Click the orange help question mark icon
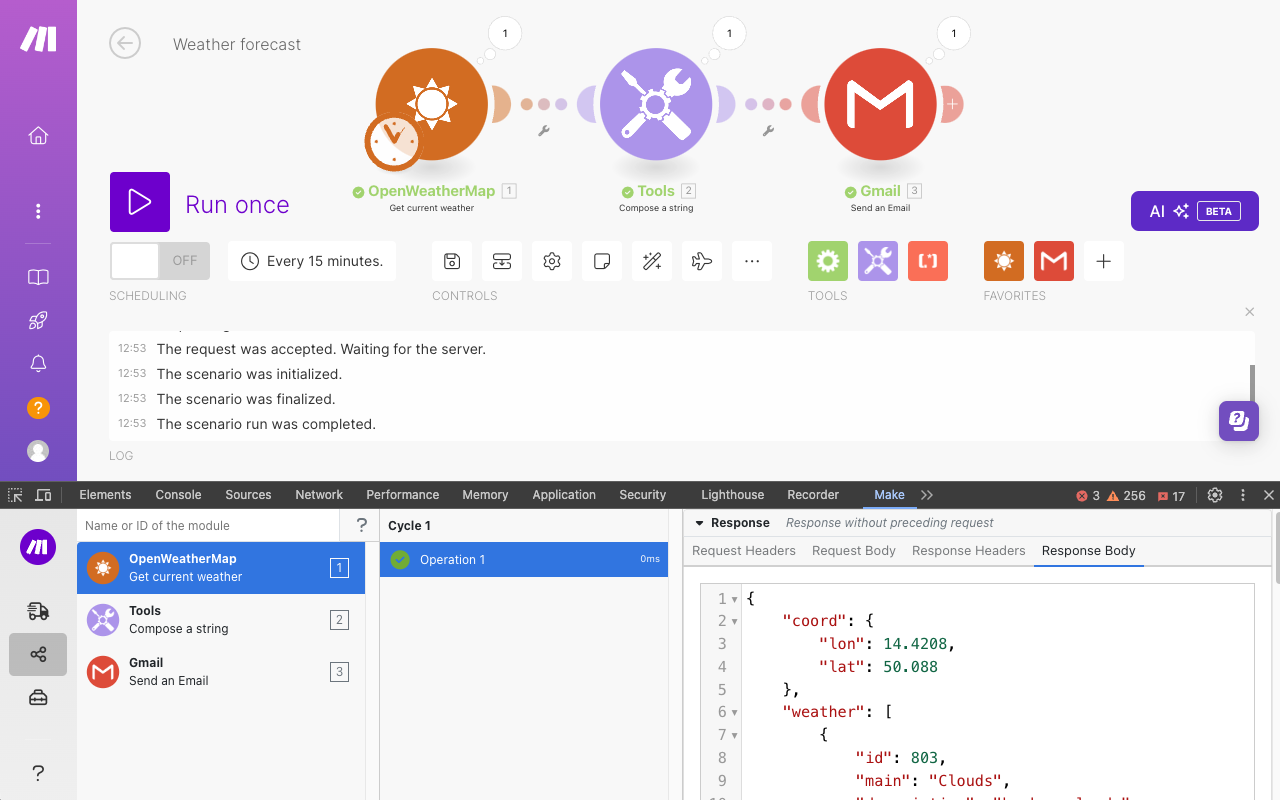Image resolution: width=1280 pixels, height=800 pixels. (38, 408)
